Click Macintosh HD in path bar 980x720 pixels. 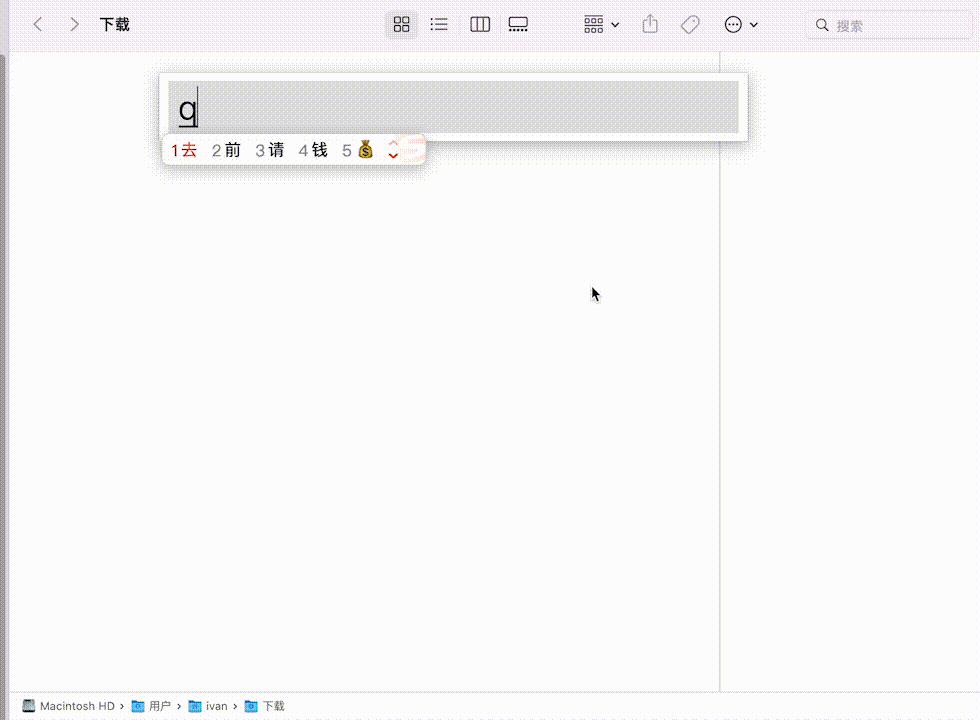69,706
